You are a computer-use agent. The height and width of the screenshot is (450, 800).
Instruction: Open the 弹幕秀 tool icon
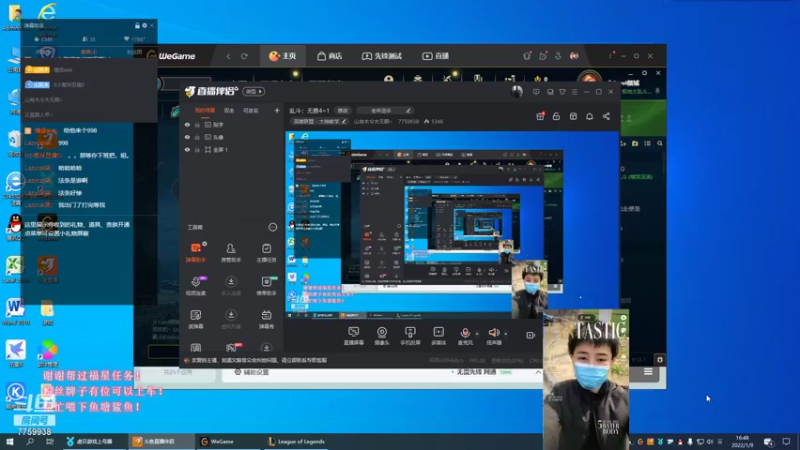[266, 319]
